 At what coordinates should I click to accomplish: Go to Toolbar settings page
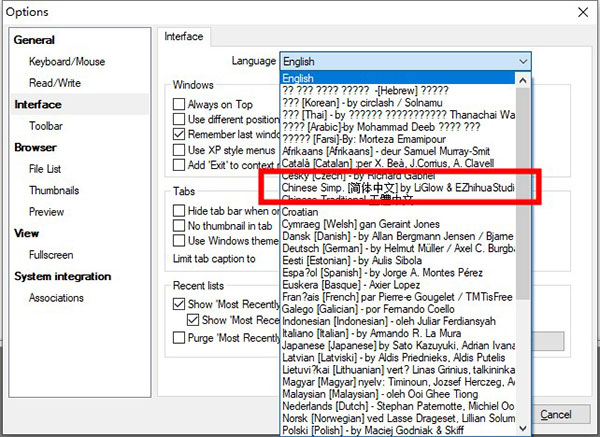pos(46,126)
